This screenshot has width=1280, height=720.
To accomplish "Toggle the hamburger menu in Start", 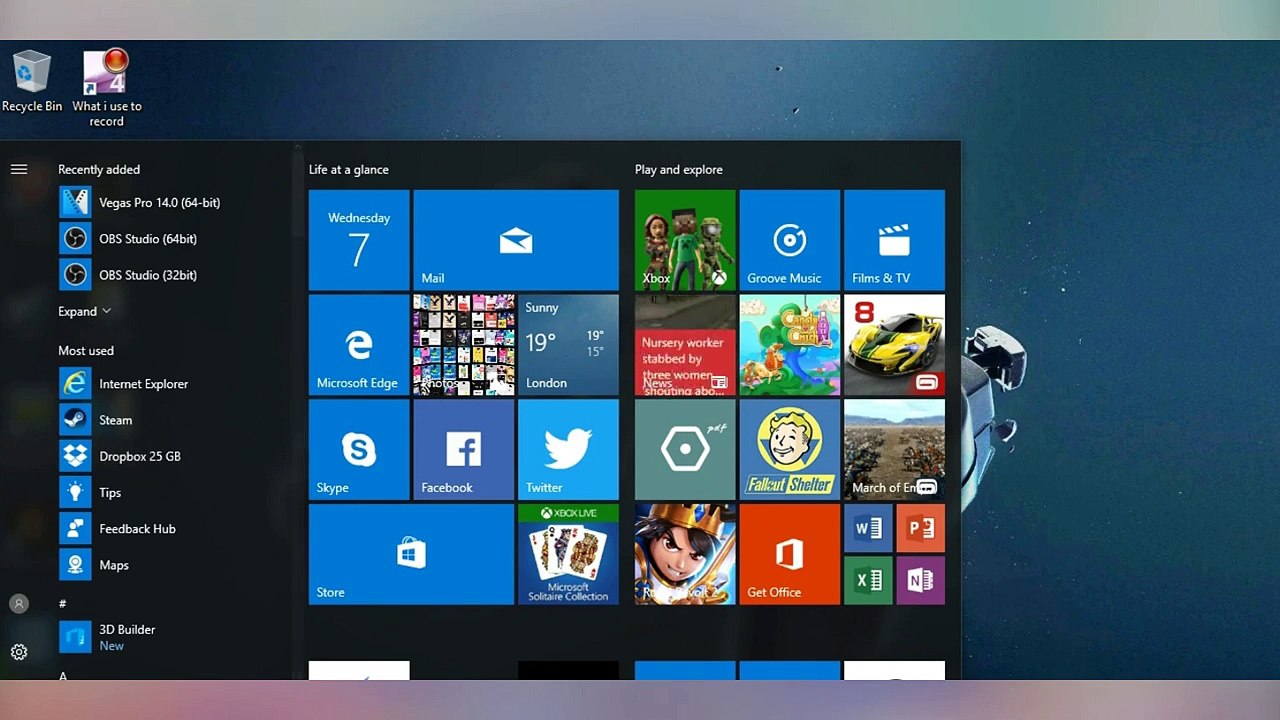I will pos(19,169).
